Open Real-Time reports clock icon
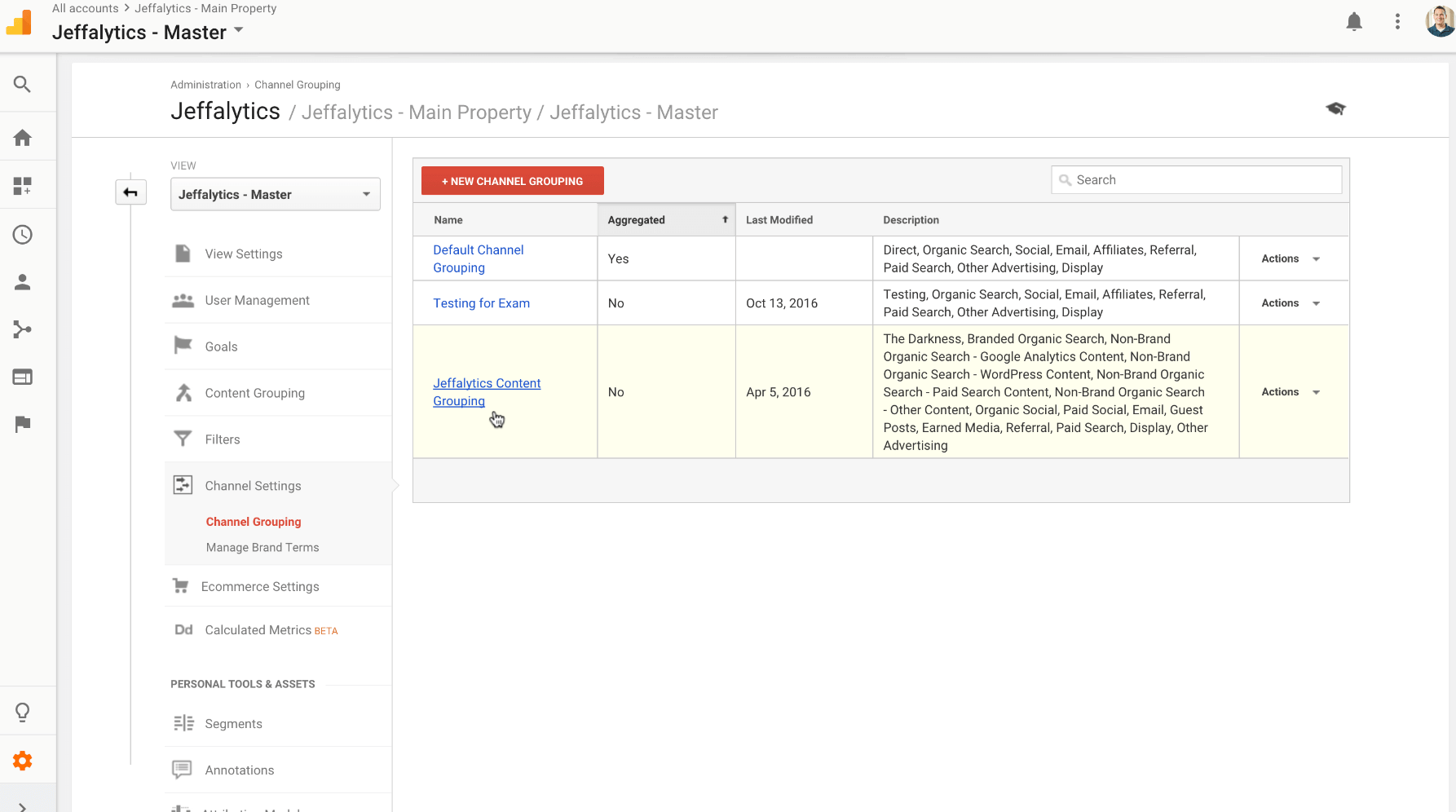Viewport: 1456px width, 812px height. [23, 235]
